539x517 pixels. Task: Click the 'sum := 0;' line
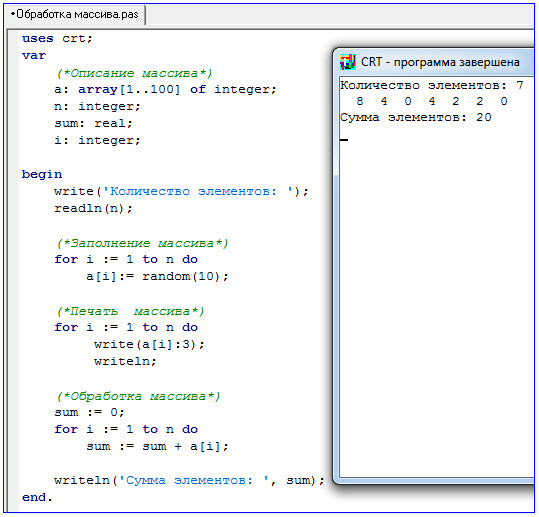89,412
